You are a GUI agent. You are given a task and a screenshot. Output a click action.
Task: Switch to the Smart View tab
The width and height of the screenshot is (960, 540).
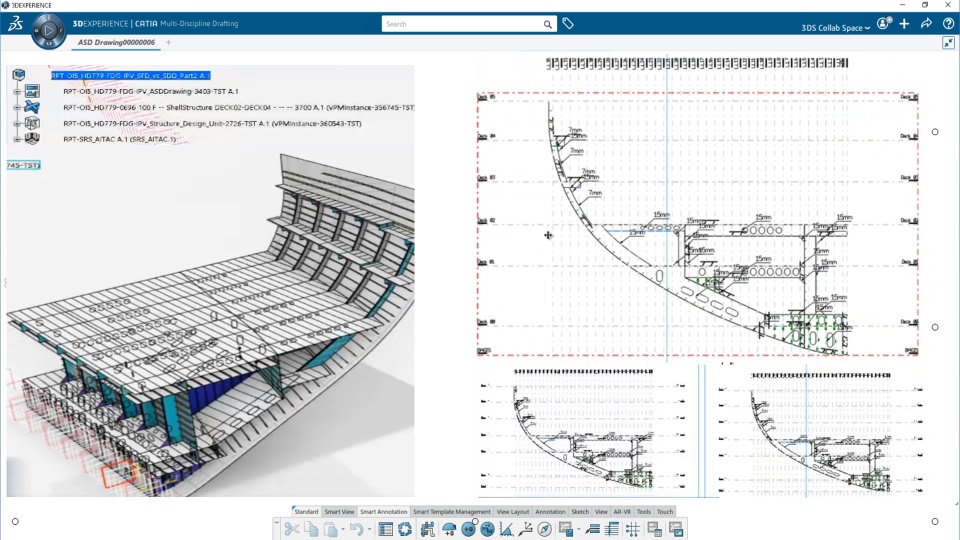click(339, 511)
